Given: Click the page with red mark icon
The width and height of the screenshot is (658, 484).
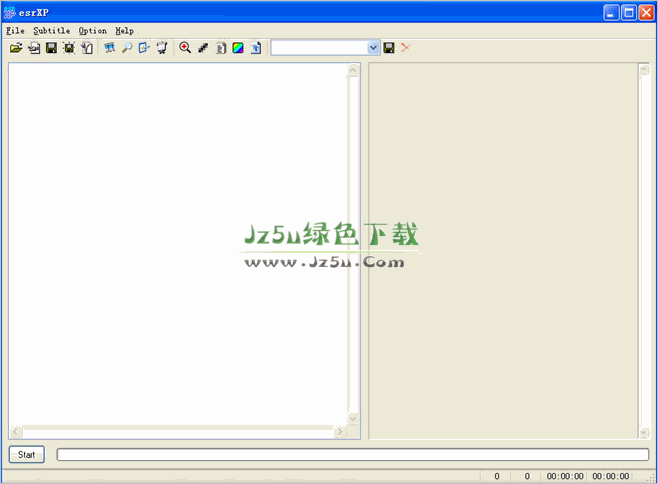Looking at the screenshot, I should 87,48.
